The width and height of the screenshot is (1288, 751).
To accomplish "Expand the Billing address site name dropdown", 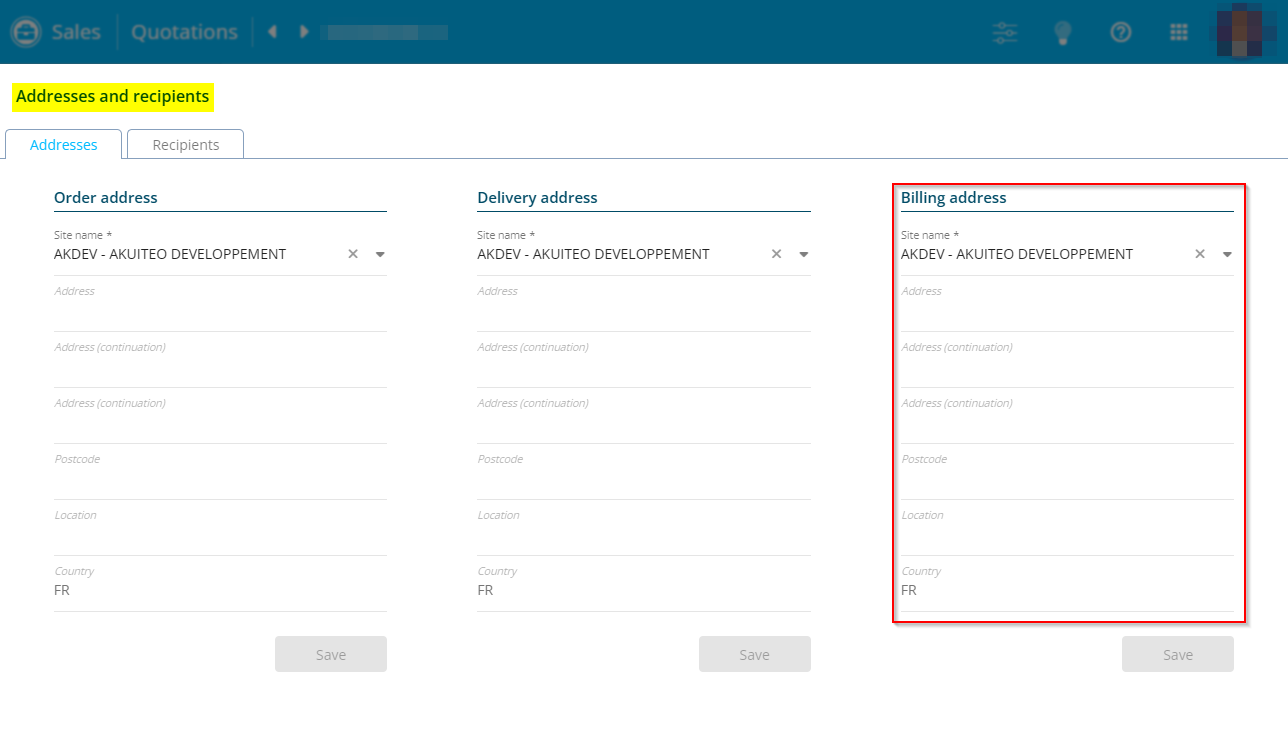I will tap(1227, 254).
